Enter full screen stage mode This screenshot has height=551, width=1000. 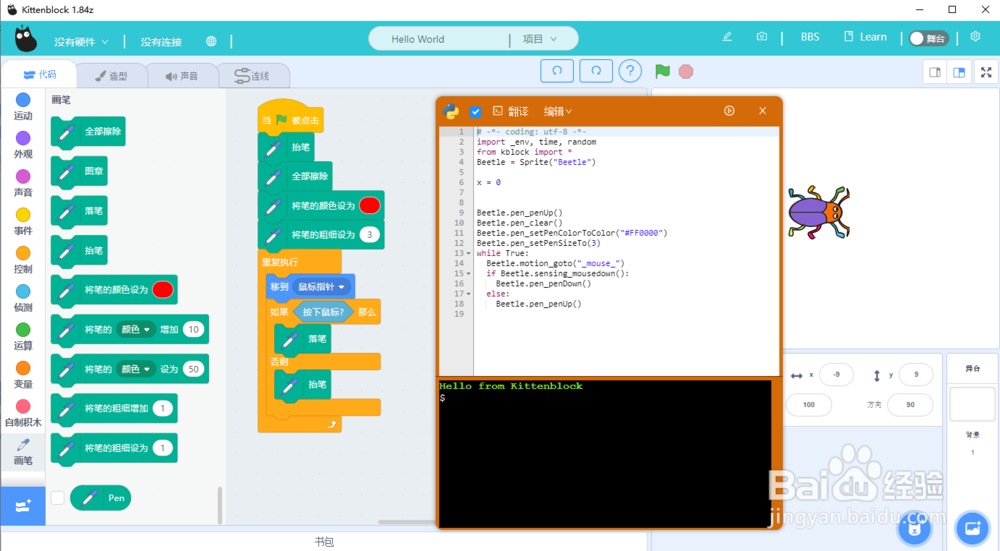pyautogui.click(x=986, y=72)
